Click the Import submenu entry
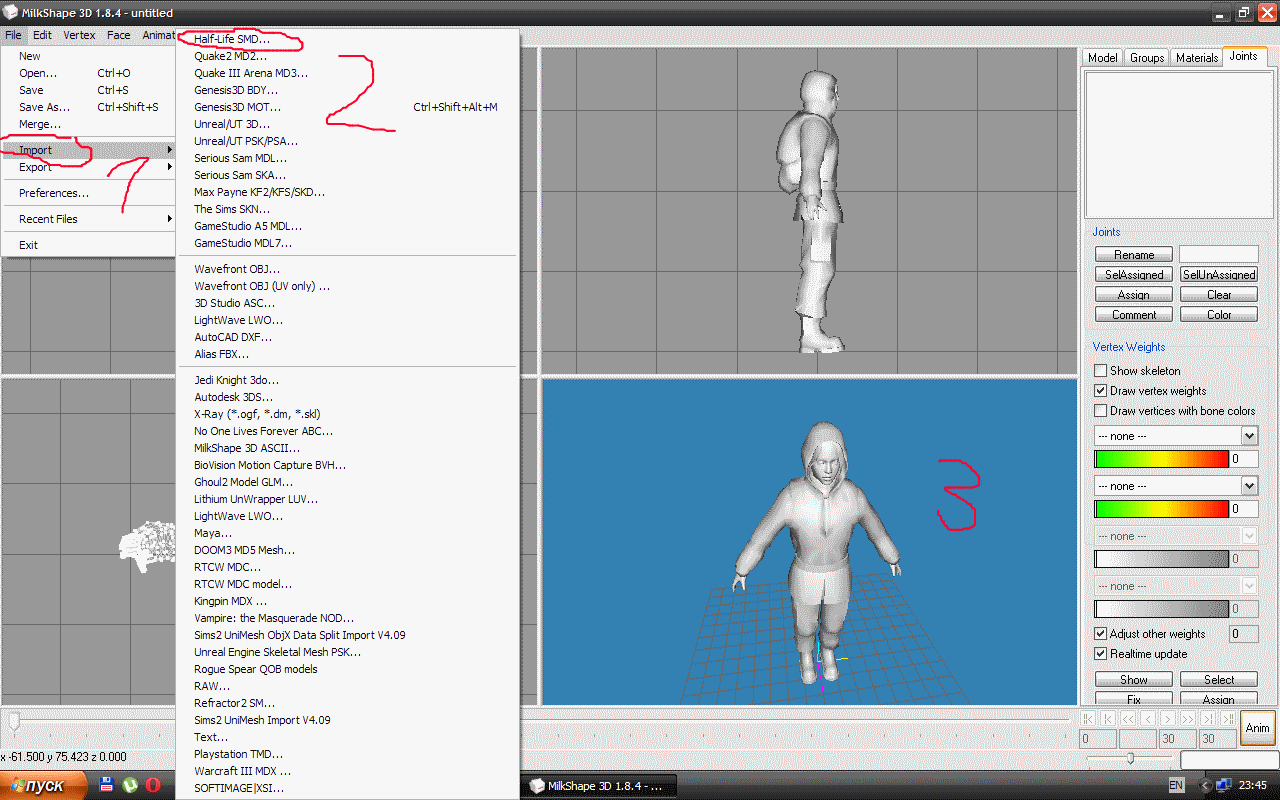 [x=89, y=150]
